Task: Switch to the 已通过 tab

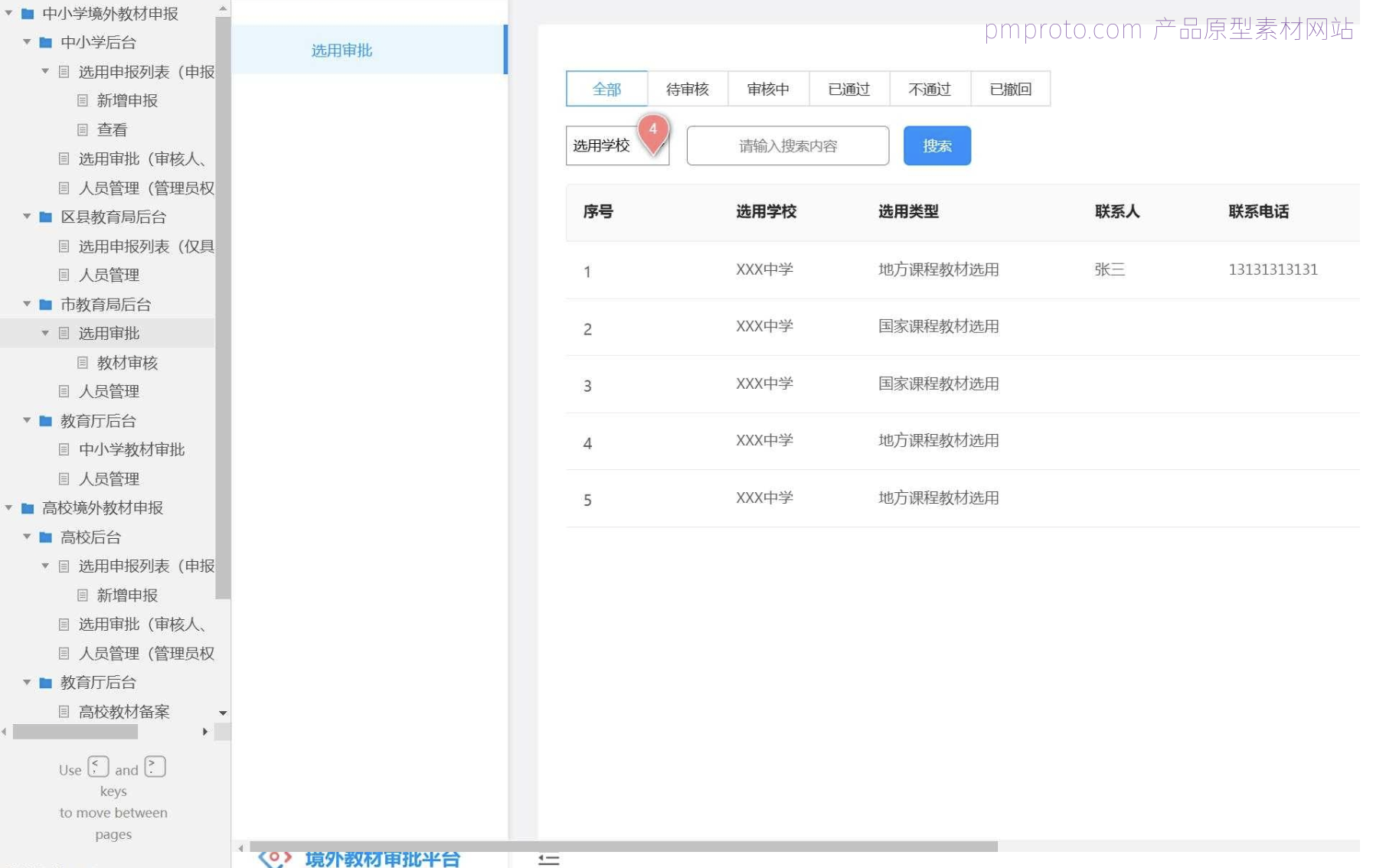Action: click(849, 89)
